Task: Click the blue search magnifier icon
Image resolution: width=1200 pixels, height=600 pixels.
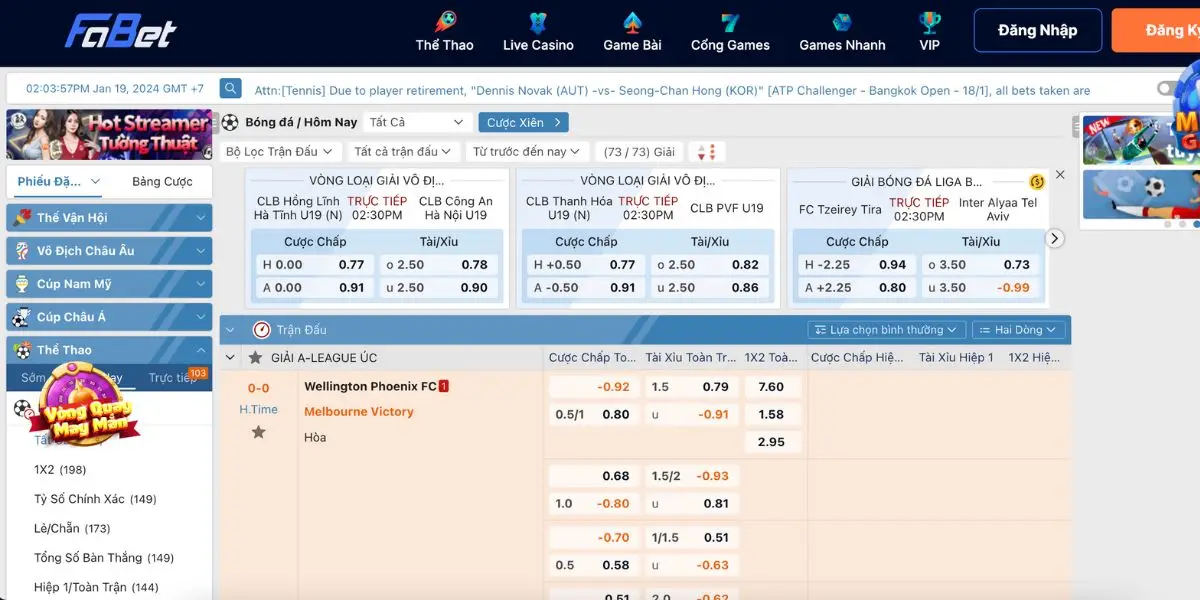Action: tap(231, 89)
